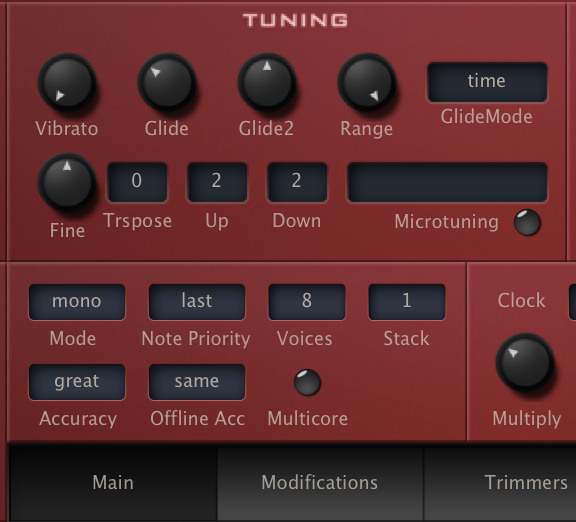The width and height of the screenshot is (576, 522).
Task: Open the Accuracy selector showing great
Action: point(77,382)
